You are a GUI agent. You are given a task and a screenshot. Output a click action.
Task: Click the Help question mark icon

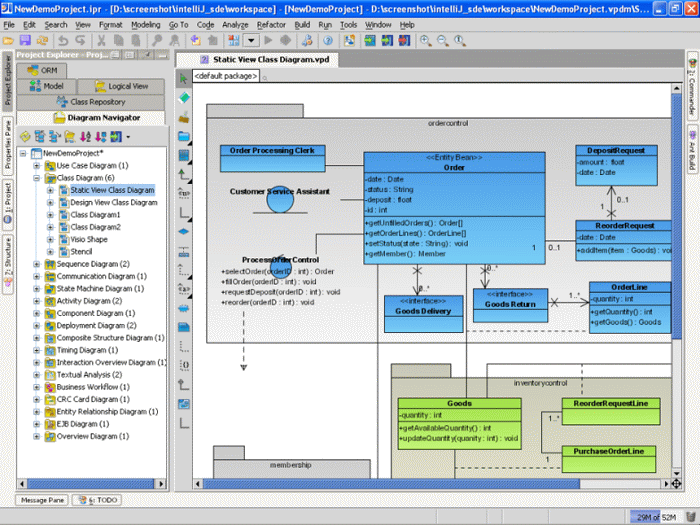pyautogui.click(x=328, y=41)
